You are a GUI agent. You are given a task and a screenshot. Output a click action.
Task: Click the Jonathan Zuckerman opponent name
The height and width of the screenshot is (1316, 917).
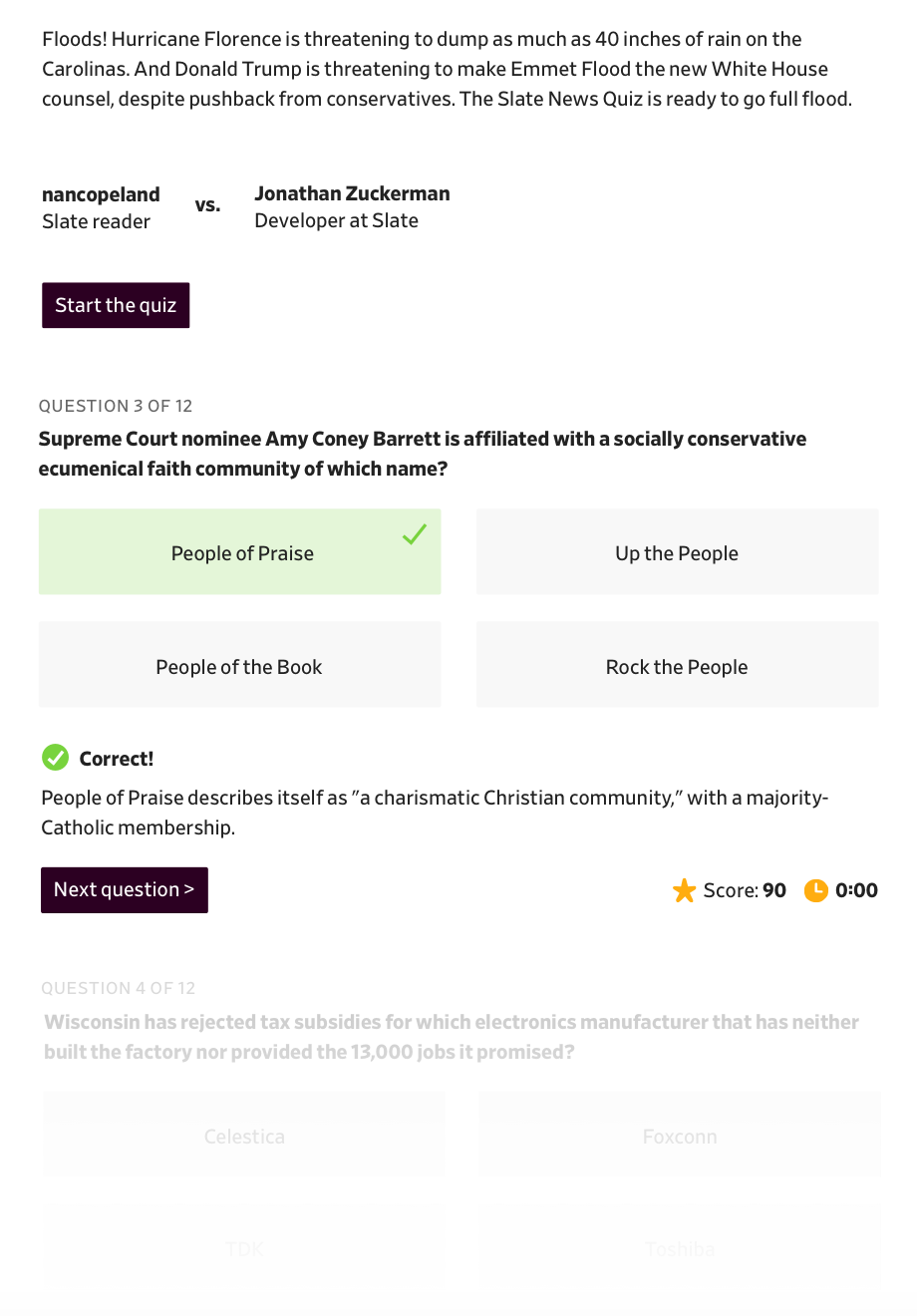point(352,193)
